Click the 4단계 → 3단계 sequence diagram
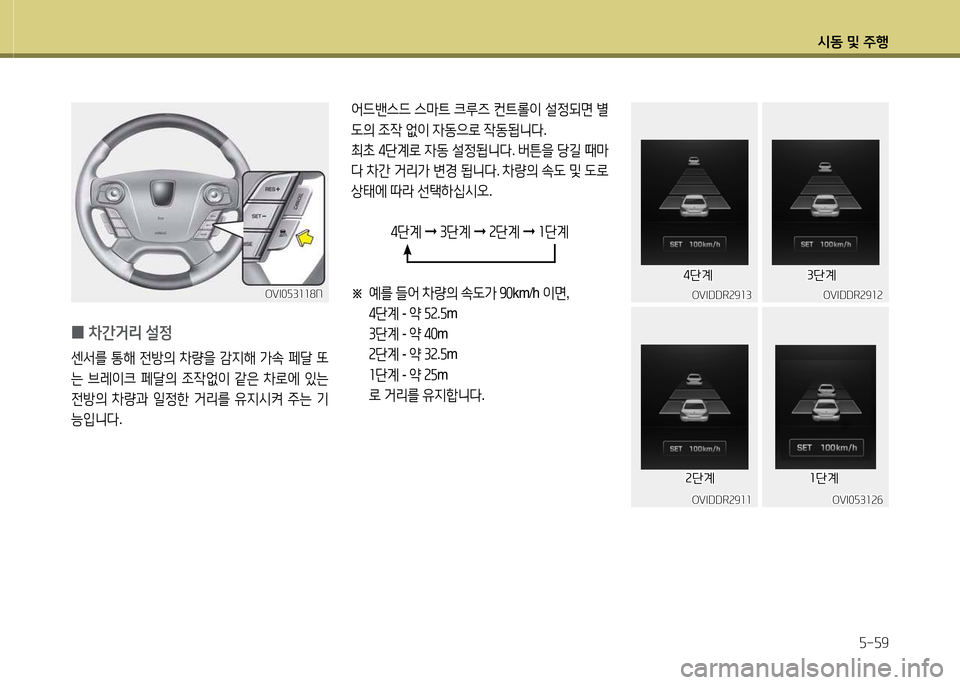This screenshot has height=685, width=960. click(480, 243)
